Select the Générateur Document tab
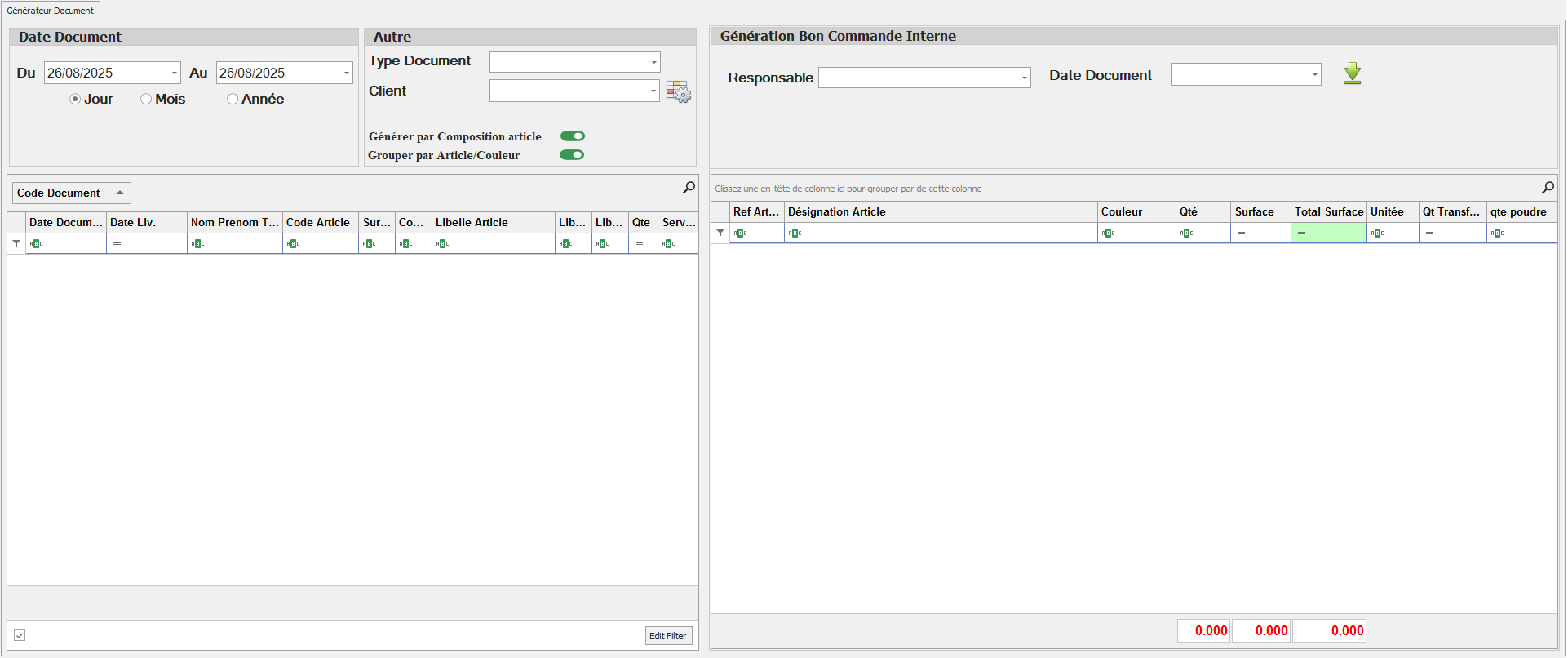 tap(51, 11)
